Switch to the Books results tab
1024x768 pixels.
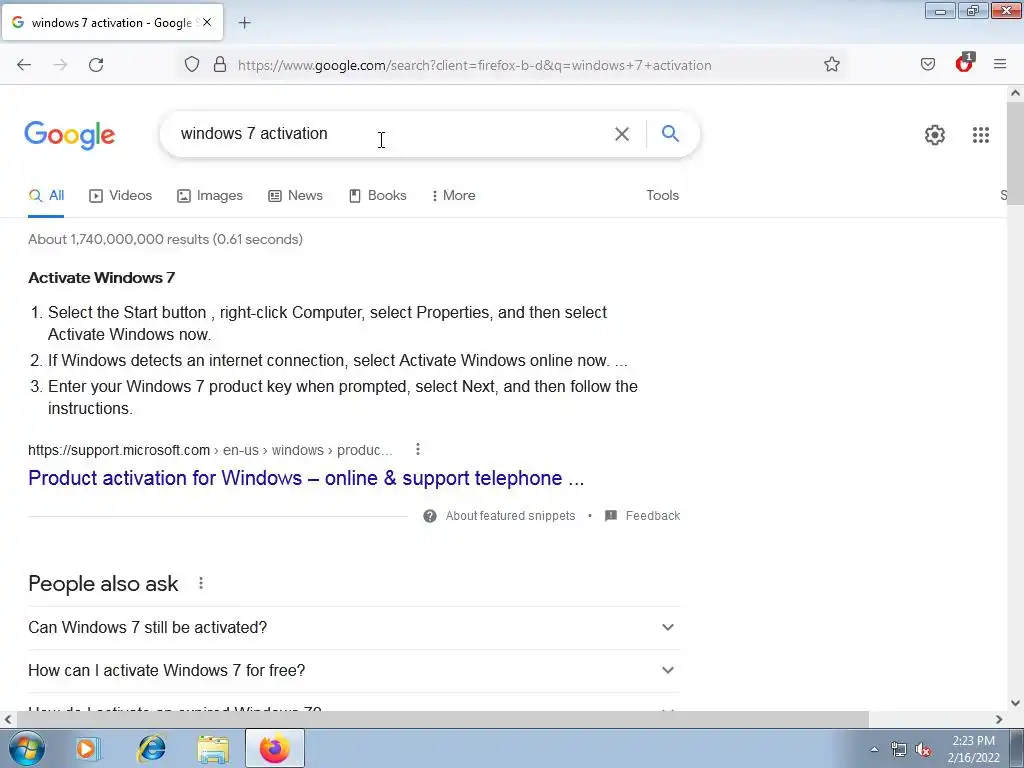[x=378, y=195]
